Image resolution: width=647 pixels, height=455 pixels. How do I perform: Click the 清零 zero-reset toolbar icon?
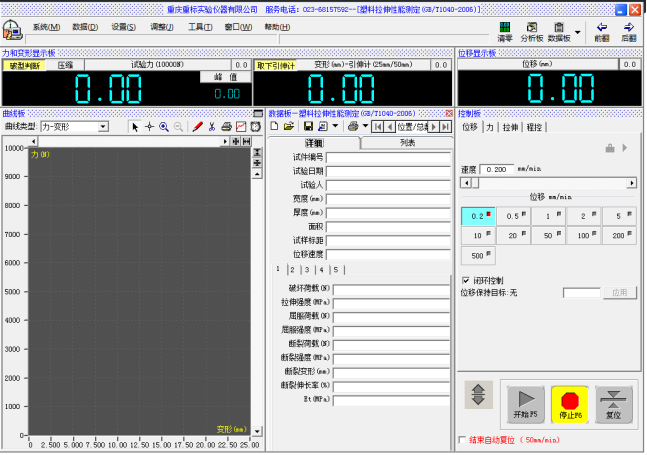pyautogui.click(x=505, y=31)
